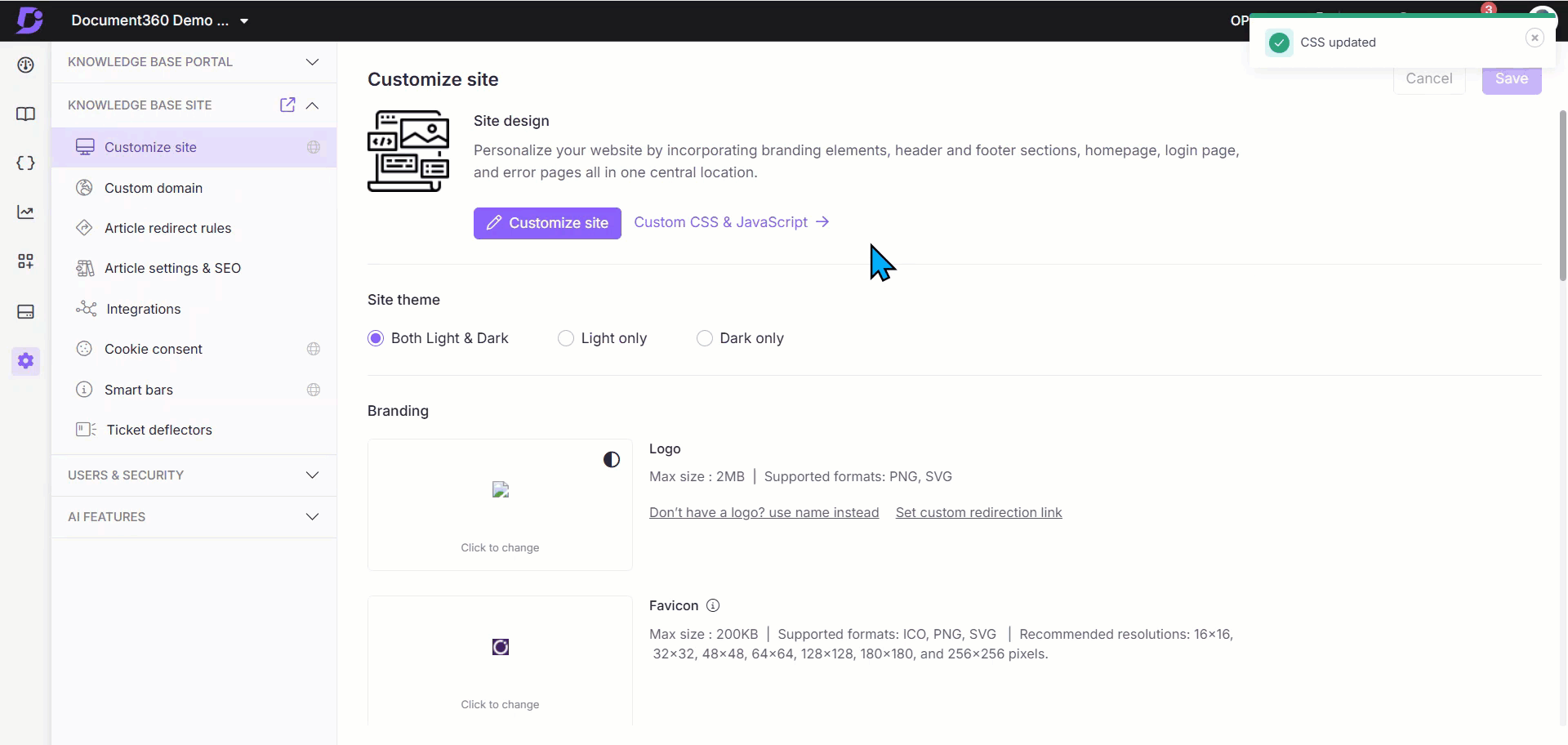Image resolution: width=1568 pixels, height=745 pixels.
Task: Click the Save button
Action: [1512, 78]
